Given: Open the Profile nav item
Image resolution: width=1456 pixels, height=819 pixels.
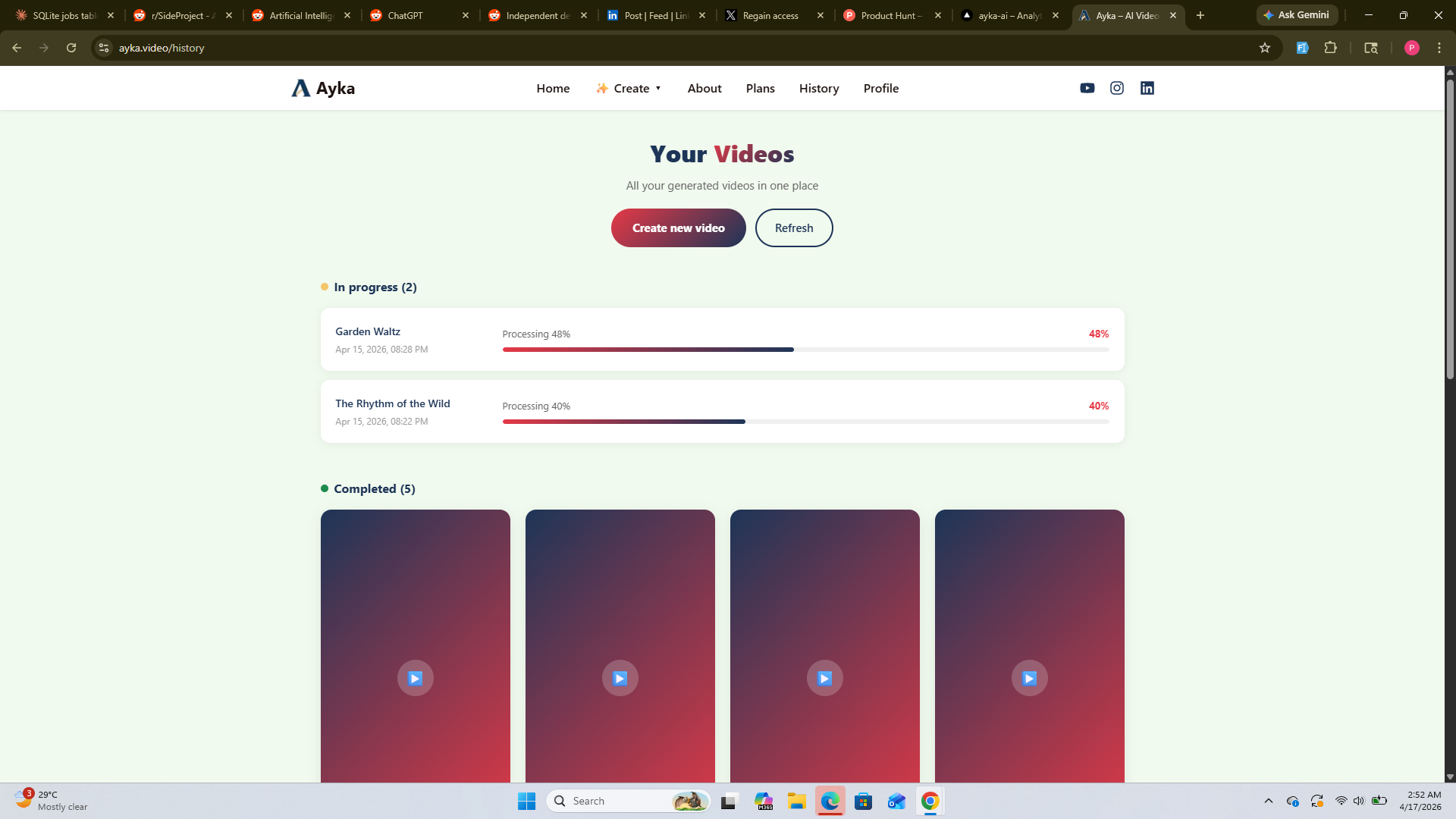Looking at the screenshot, I should tap(880, 88).
